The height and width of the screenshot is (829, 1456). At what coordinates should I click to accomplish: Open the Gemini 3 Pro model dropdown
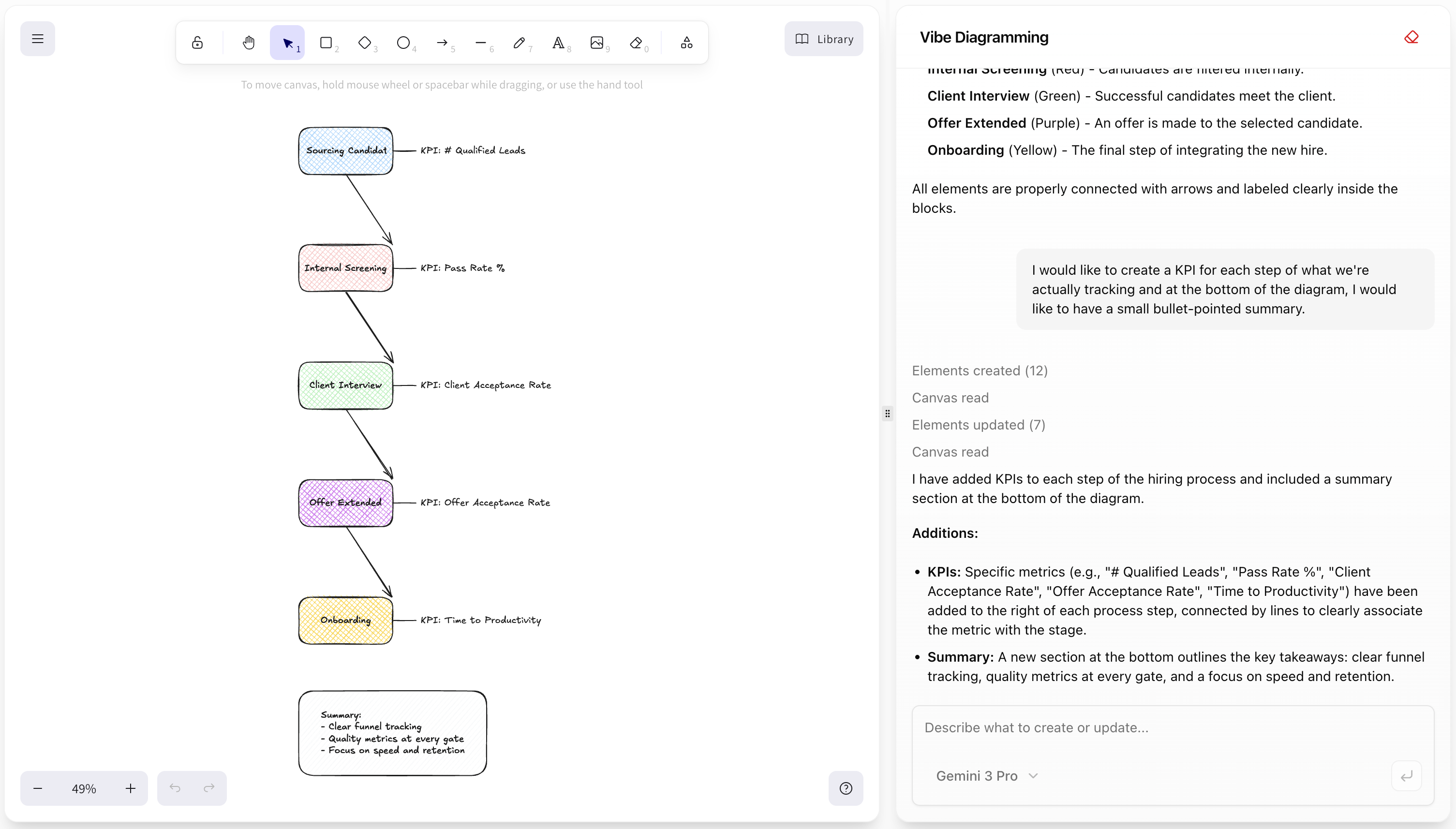click(x=987, y=775)
